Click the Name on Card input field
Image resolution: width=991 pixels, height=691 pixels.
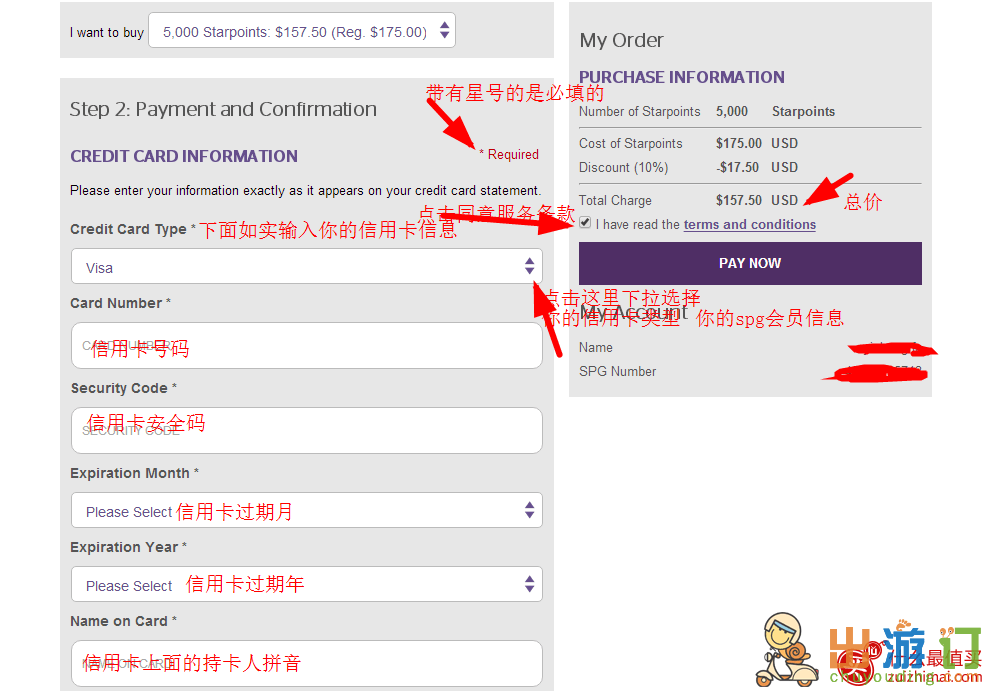click(x=307, y=663)
